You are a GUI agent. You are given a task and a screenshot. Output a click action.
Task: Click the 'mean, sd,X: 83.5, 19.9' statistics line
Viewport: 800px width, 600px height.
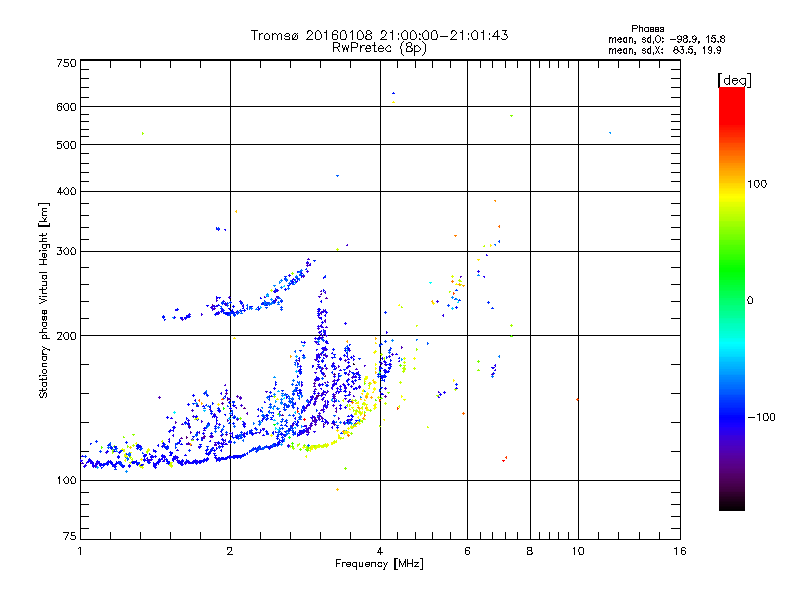tap(664, 50)
